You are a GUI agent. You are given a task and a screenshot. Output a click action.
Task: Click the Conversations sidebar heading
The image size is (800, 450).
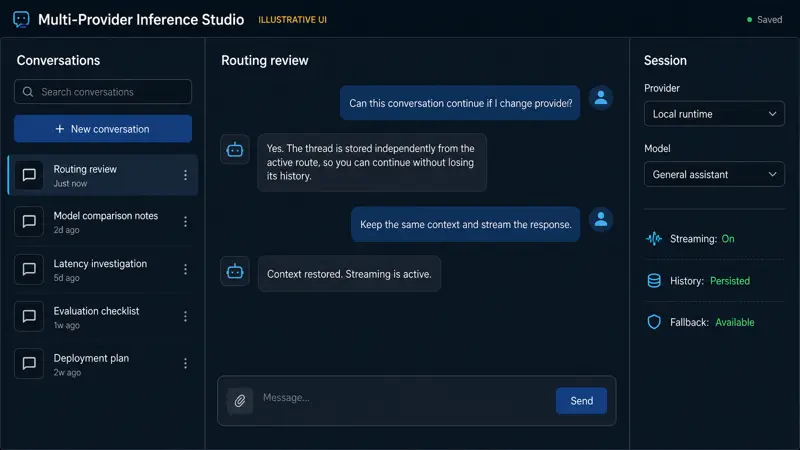58,60
